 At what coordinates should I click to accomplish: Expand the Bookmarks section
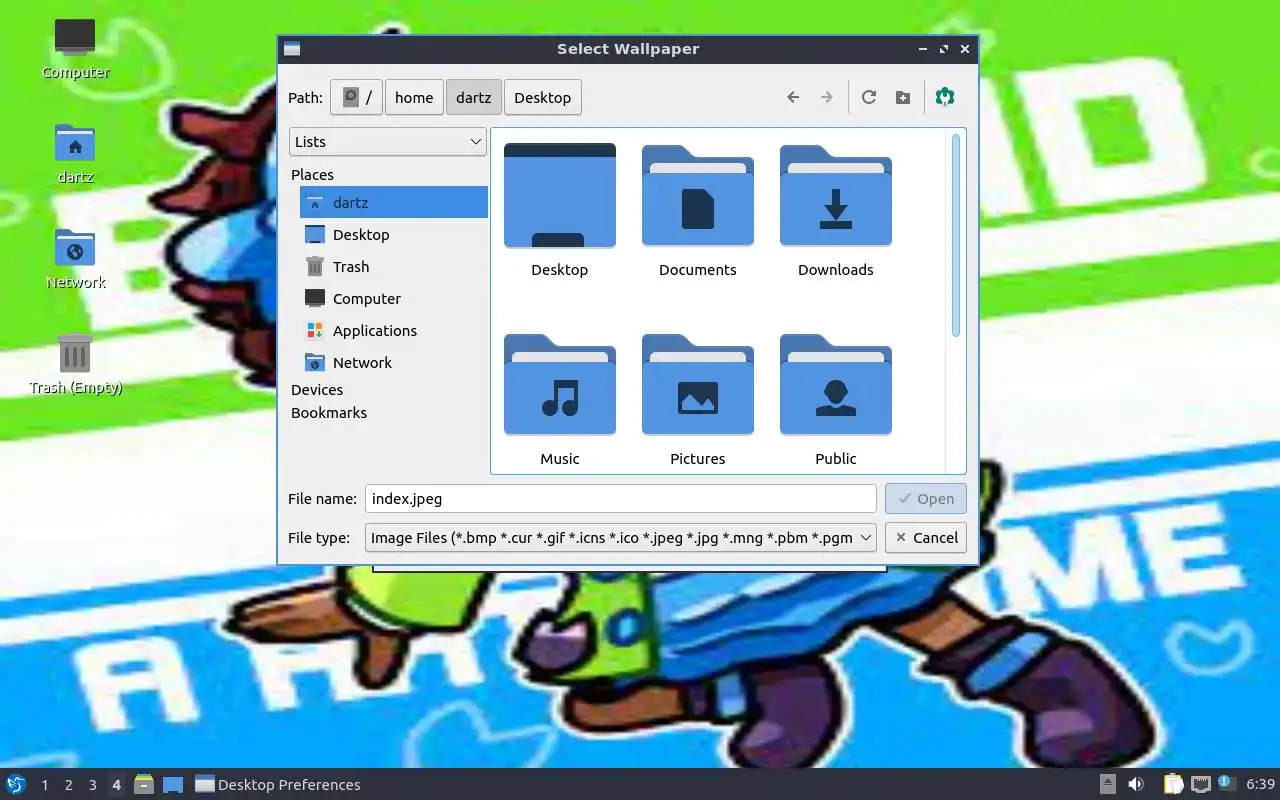point(329,413)
